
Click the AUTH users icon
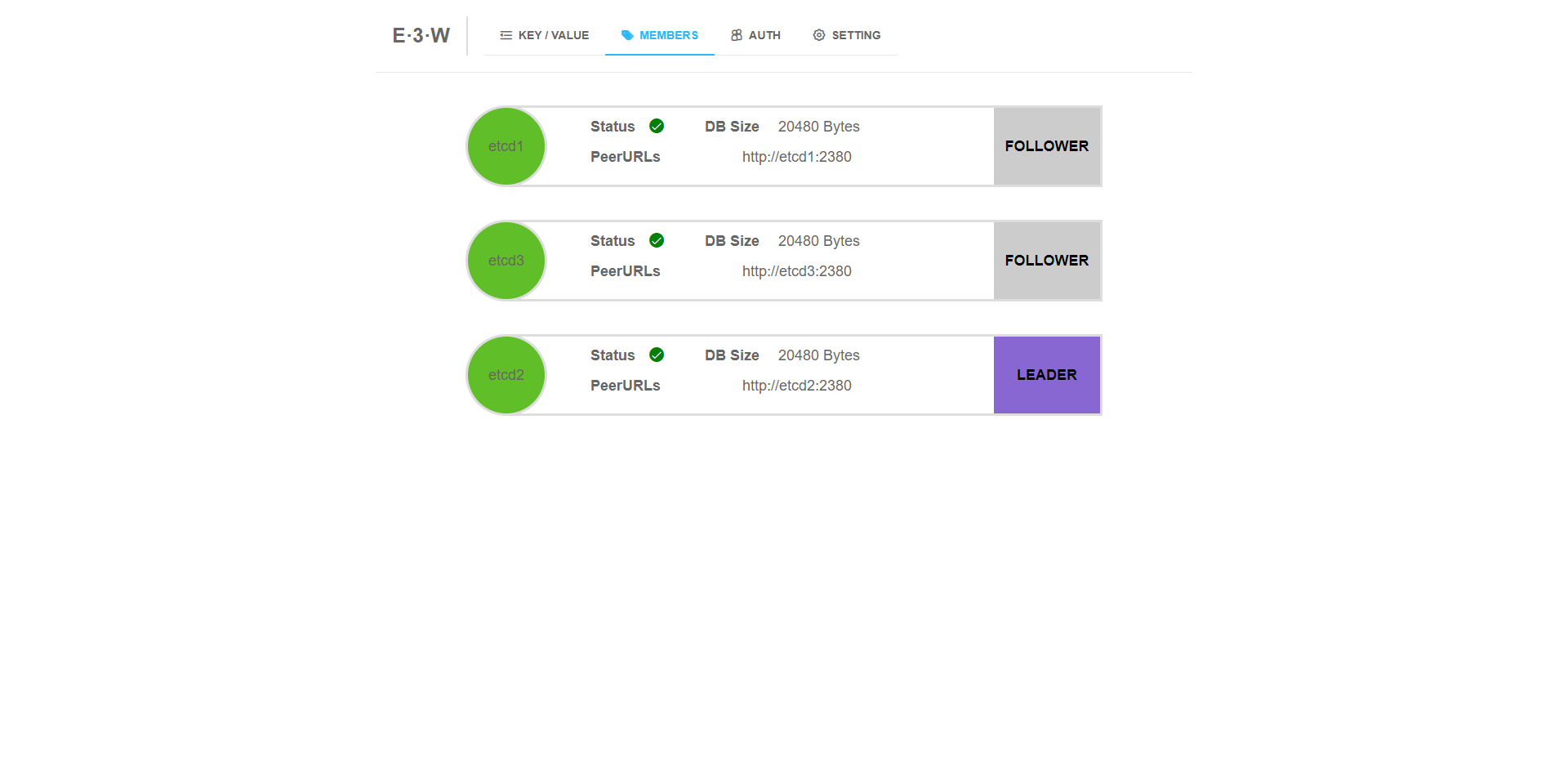[x=737, y=35]
